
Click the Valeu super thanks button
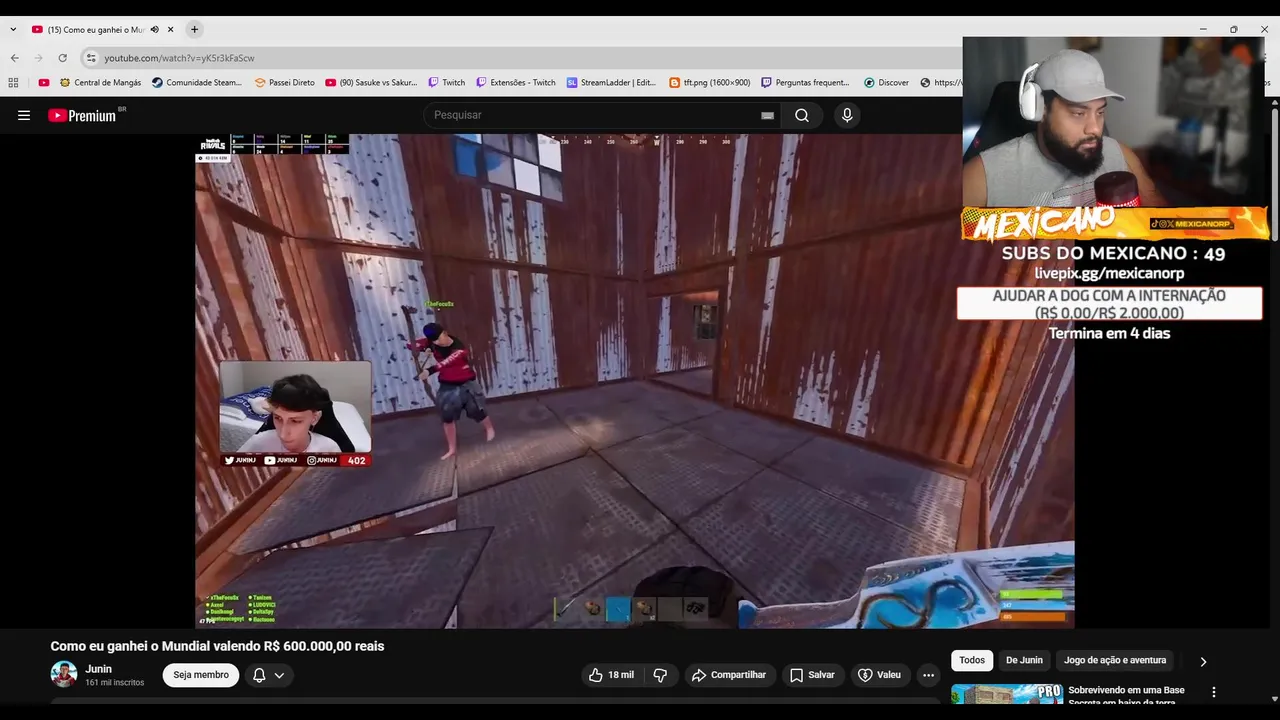[879, 675]
